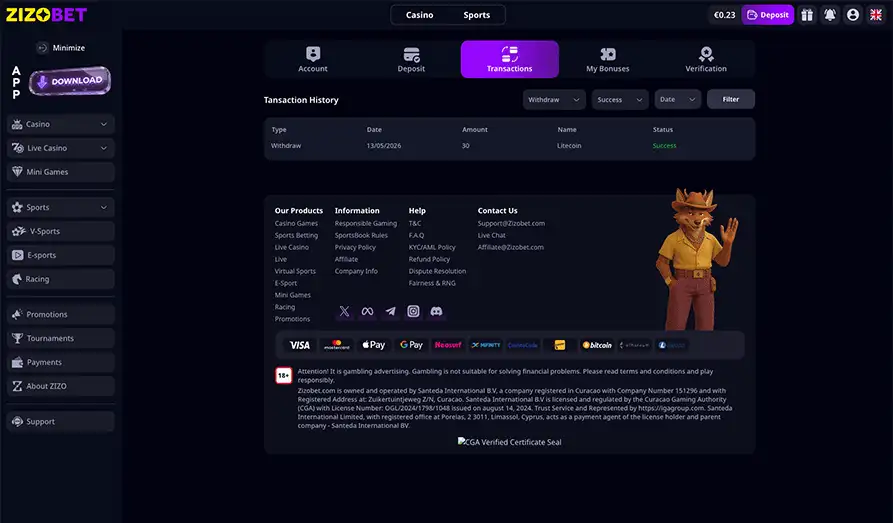Switch to the Deposit tab
Screen dimensions: 893x523
click(x=411, y=59)
